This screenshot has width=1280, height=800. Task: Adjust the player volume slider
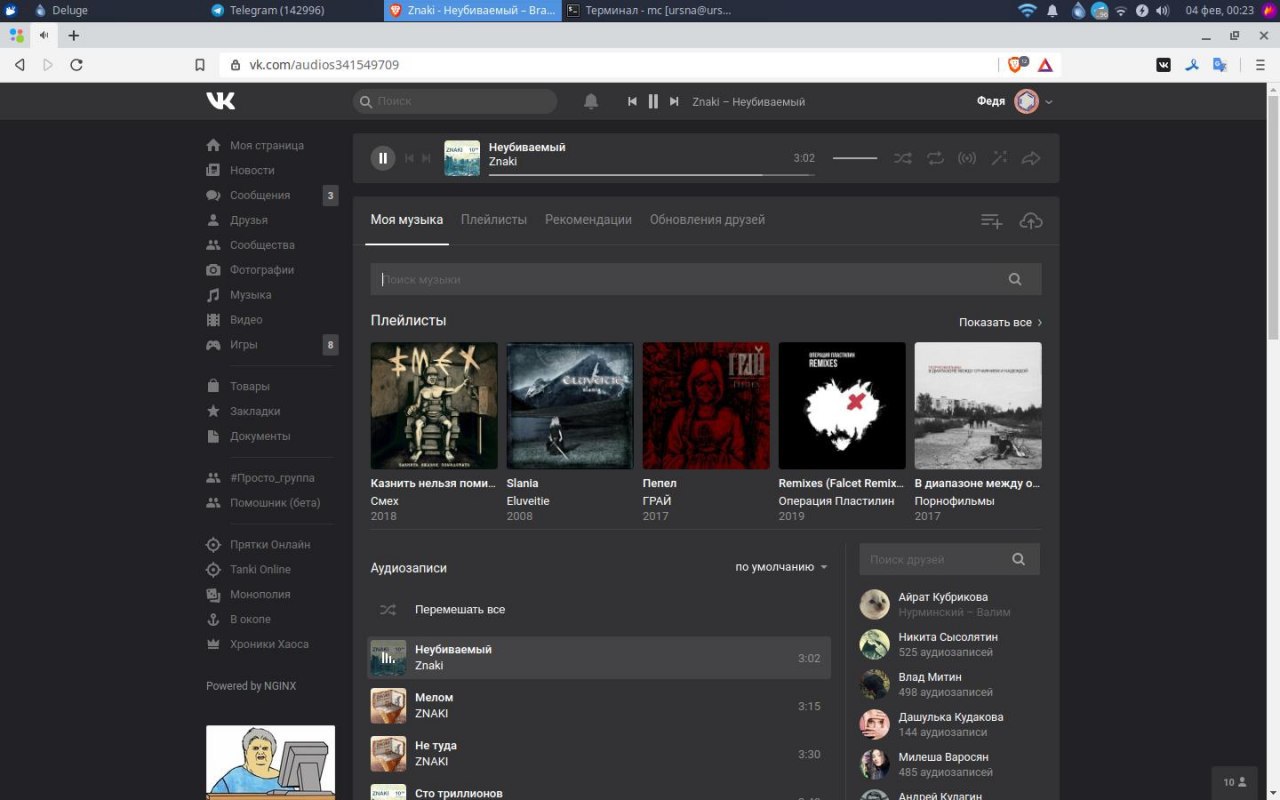click(855, 158)
